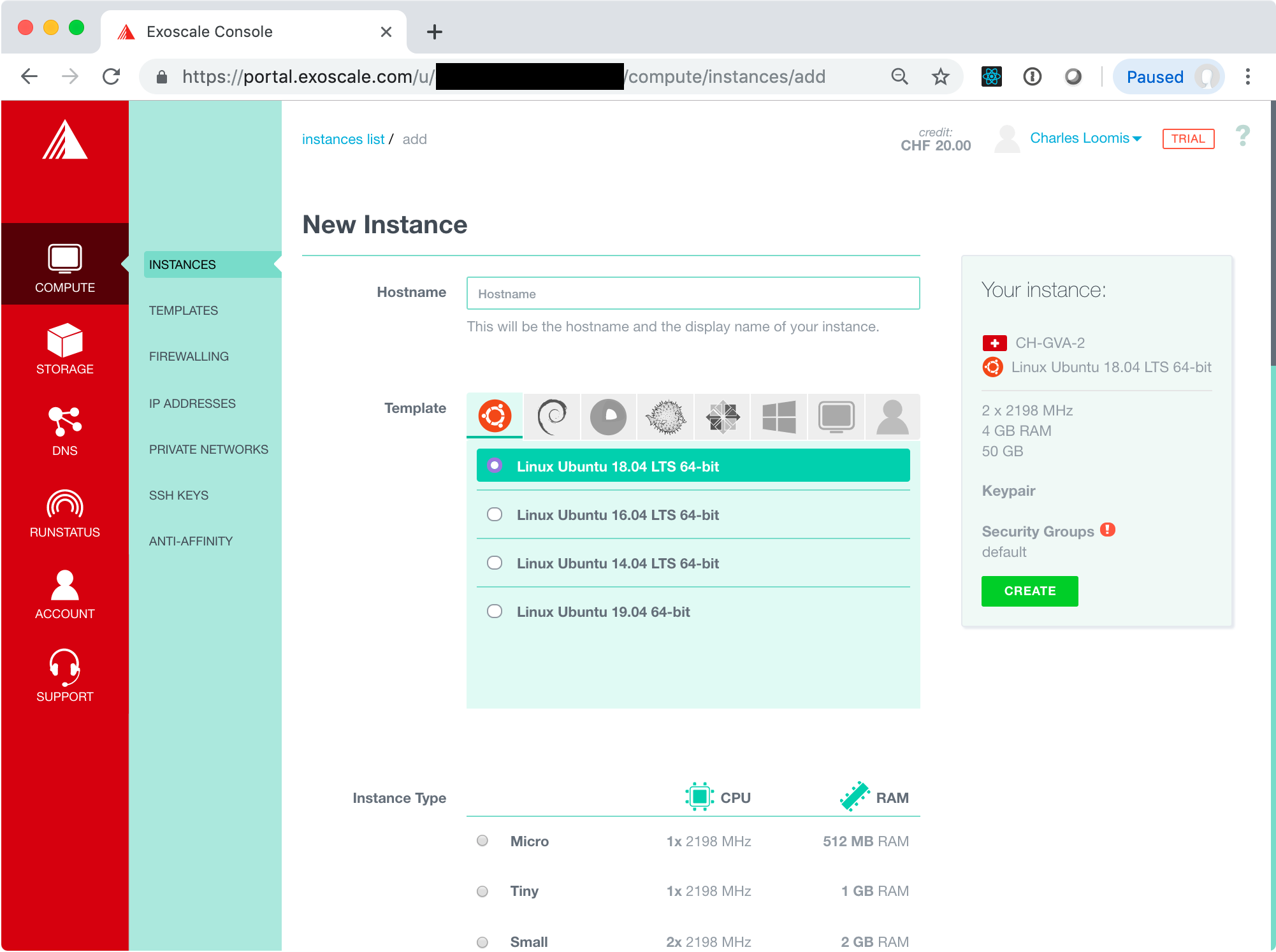Viewport: 1276px width, 952px height.
Task: Open the 1Password extension icon
Action: coord(1032,76)
